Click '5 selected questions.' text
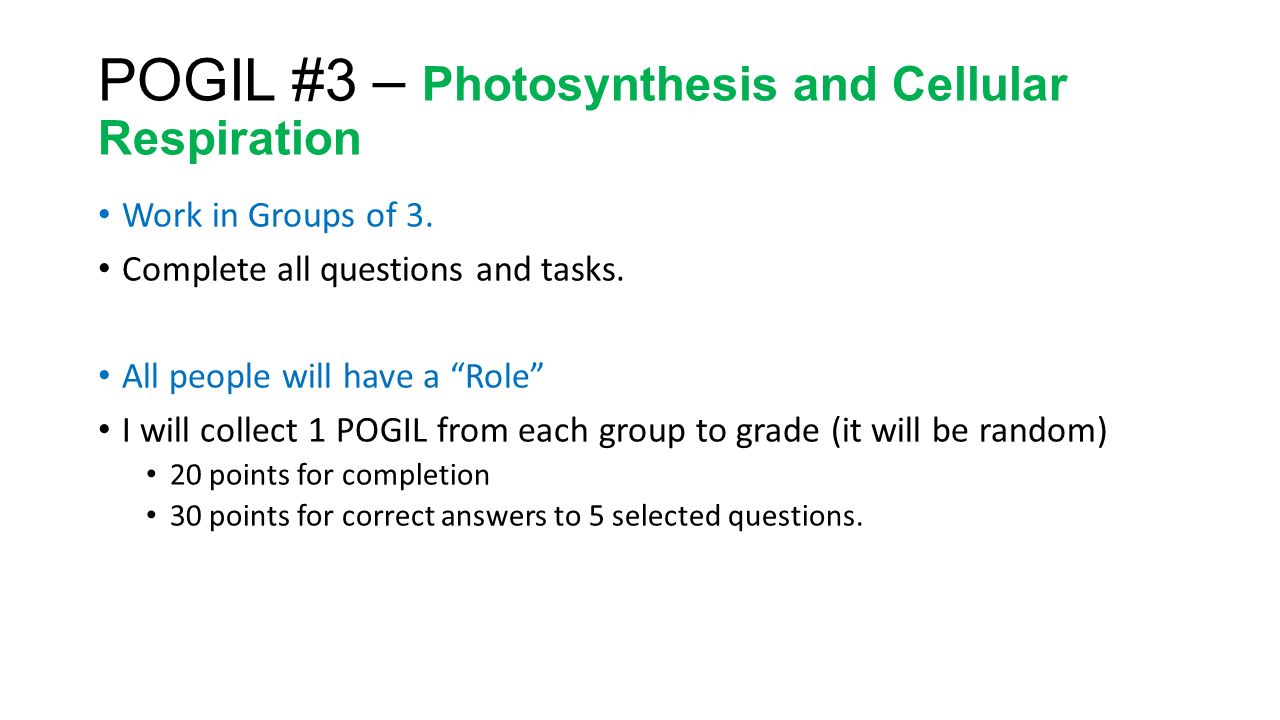This screenshot has height=720, width=1280. pyautogui.click(x=725, y=517)
